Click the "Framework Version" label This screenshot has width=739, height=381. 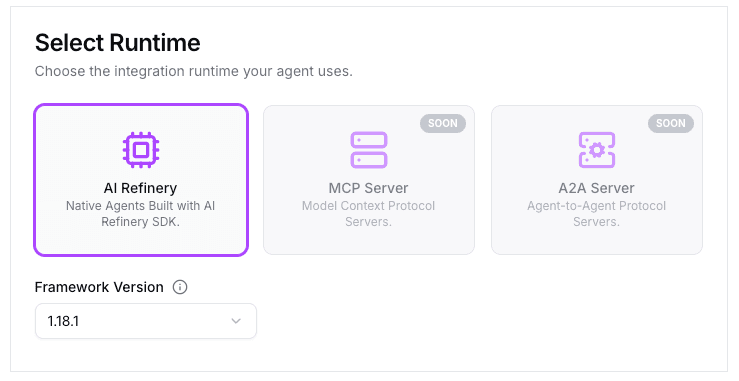click(x=99, y=287)
